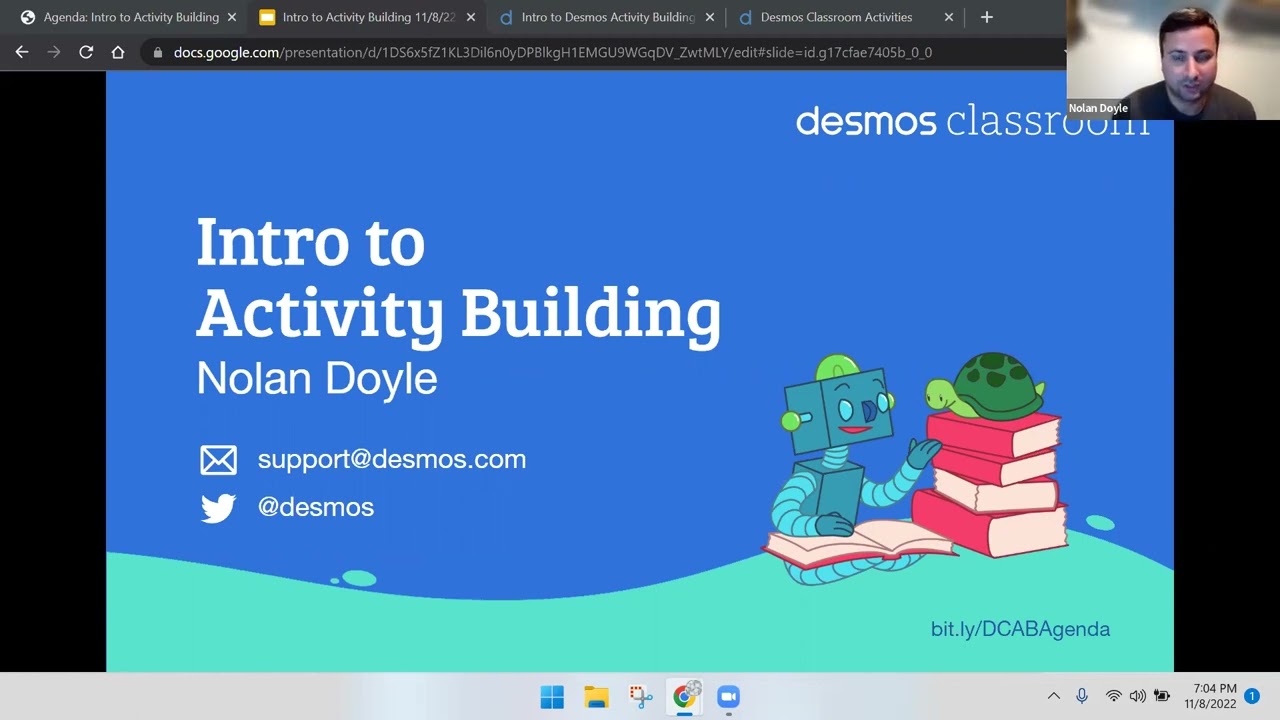Viewport: 1280px width, 720px height.
Task: Open Zoom from the taskbar
Action: click(x=728, y=697)
